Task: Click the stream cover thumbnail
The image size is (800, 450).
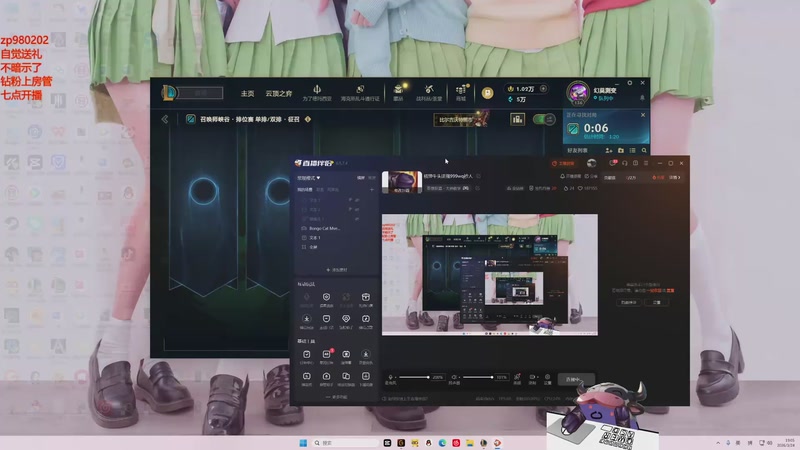Action: (x=402, y=182)
